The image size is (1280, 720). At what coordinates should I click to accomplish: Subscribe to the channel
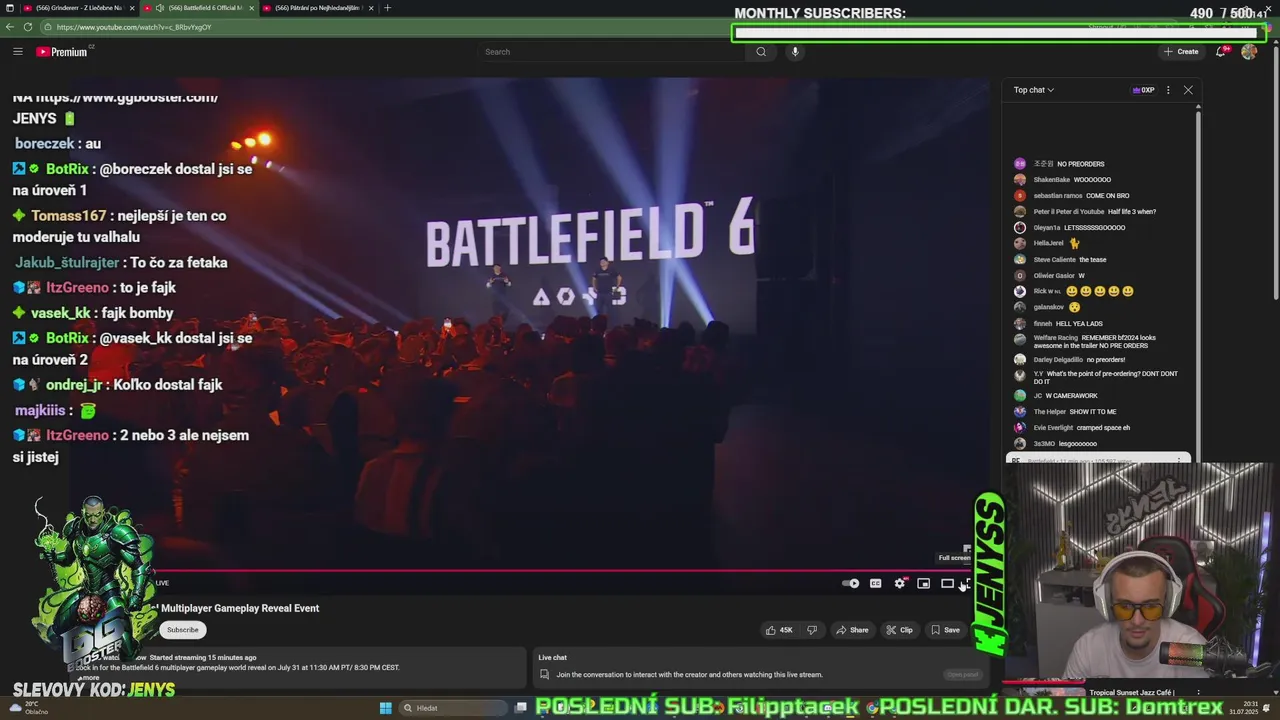[x=182, y=630]
